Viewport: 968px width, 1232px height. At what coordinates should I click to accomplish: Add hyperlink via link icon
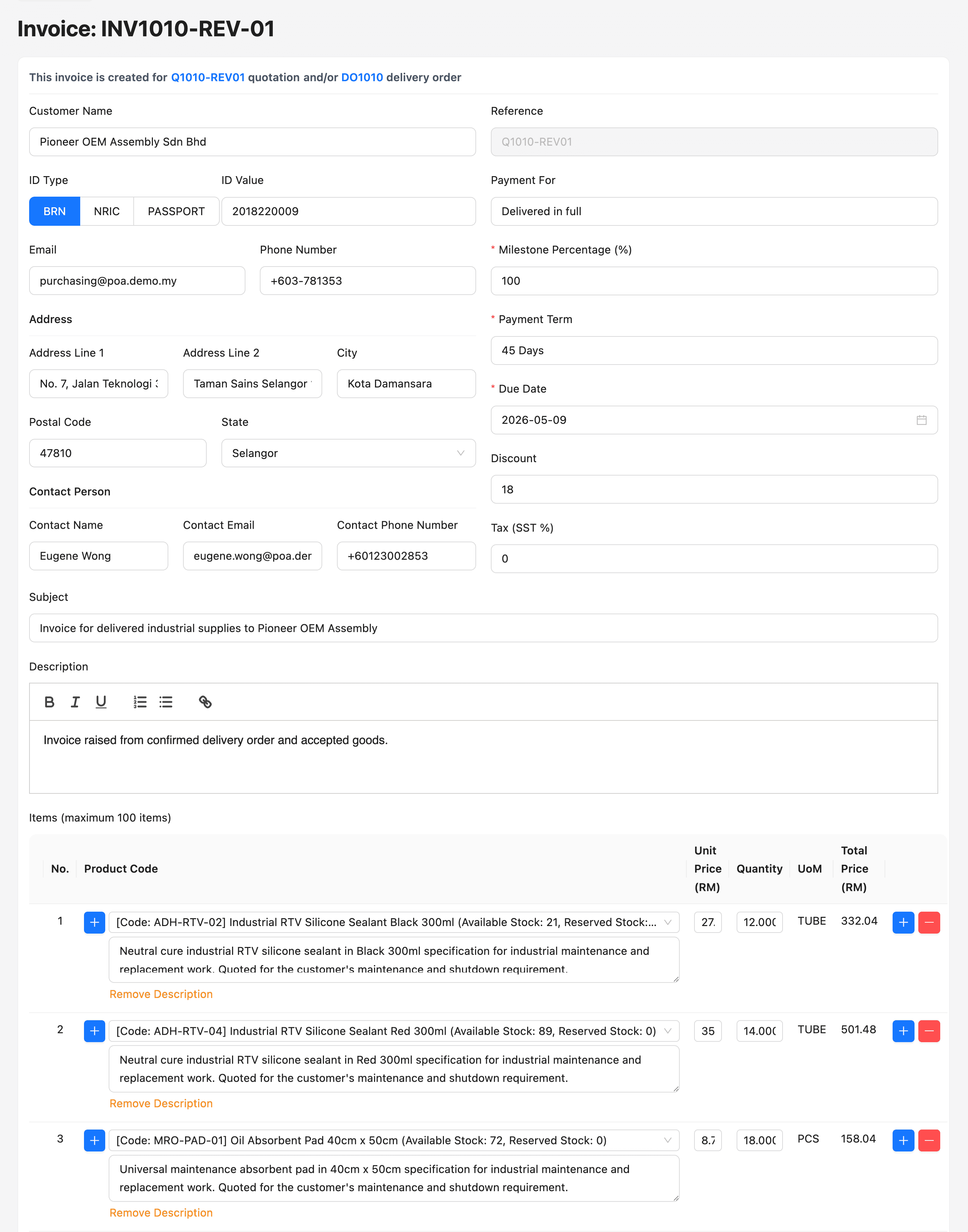[205, 702]
